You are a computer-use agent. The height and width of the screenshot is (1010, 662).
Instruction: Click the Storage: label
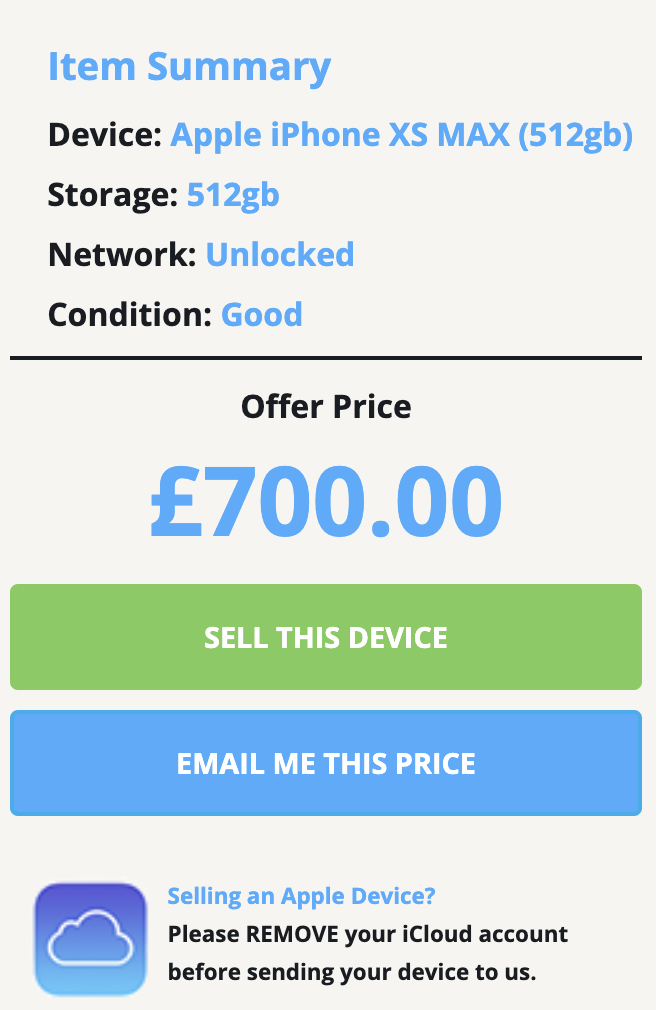click(113, 195)
